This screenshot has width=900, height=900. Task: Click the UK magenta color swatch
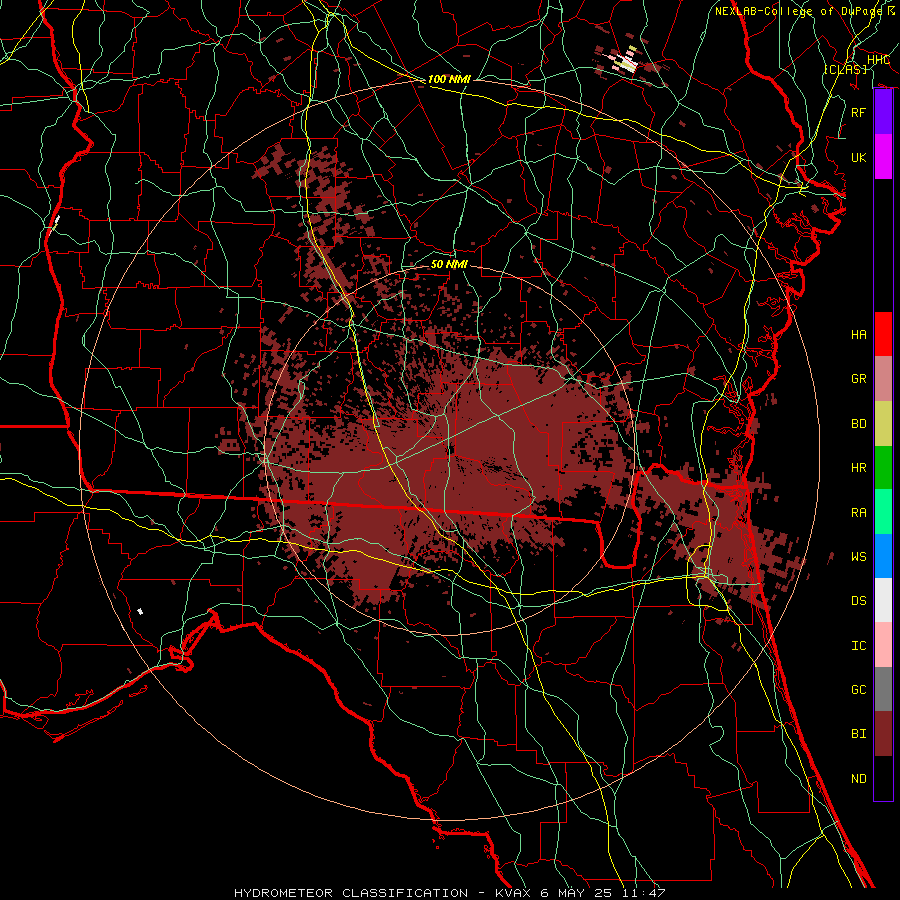(x=883, y=157)
